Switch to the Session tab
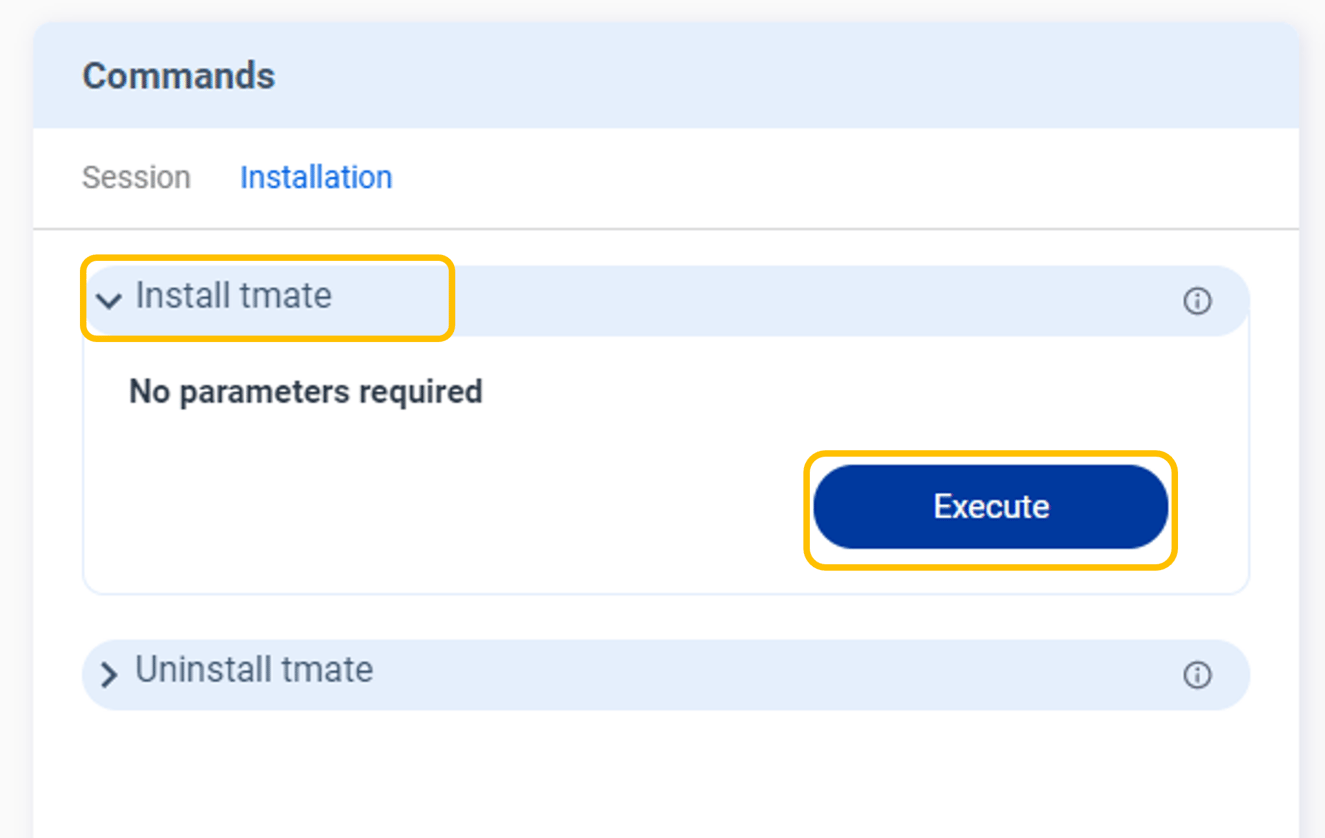 136,177
